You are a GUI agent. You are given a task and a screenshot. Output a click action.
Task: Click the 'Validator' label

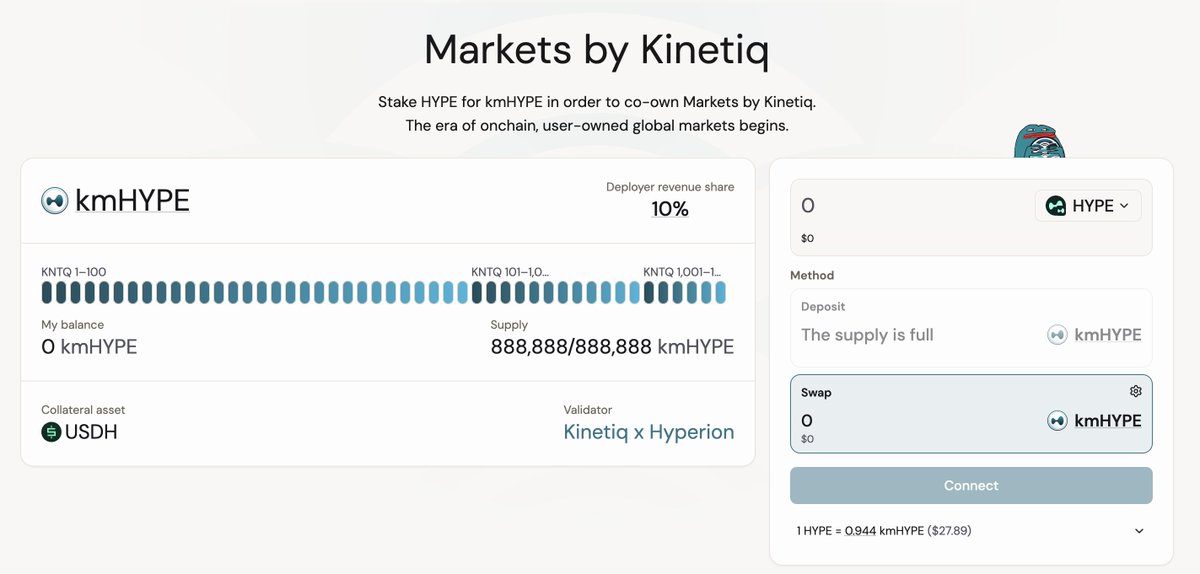click(x=588, y=410)
